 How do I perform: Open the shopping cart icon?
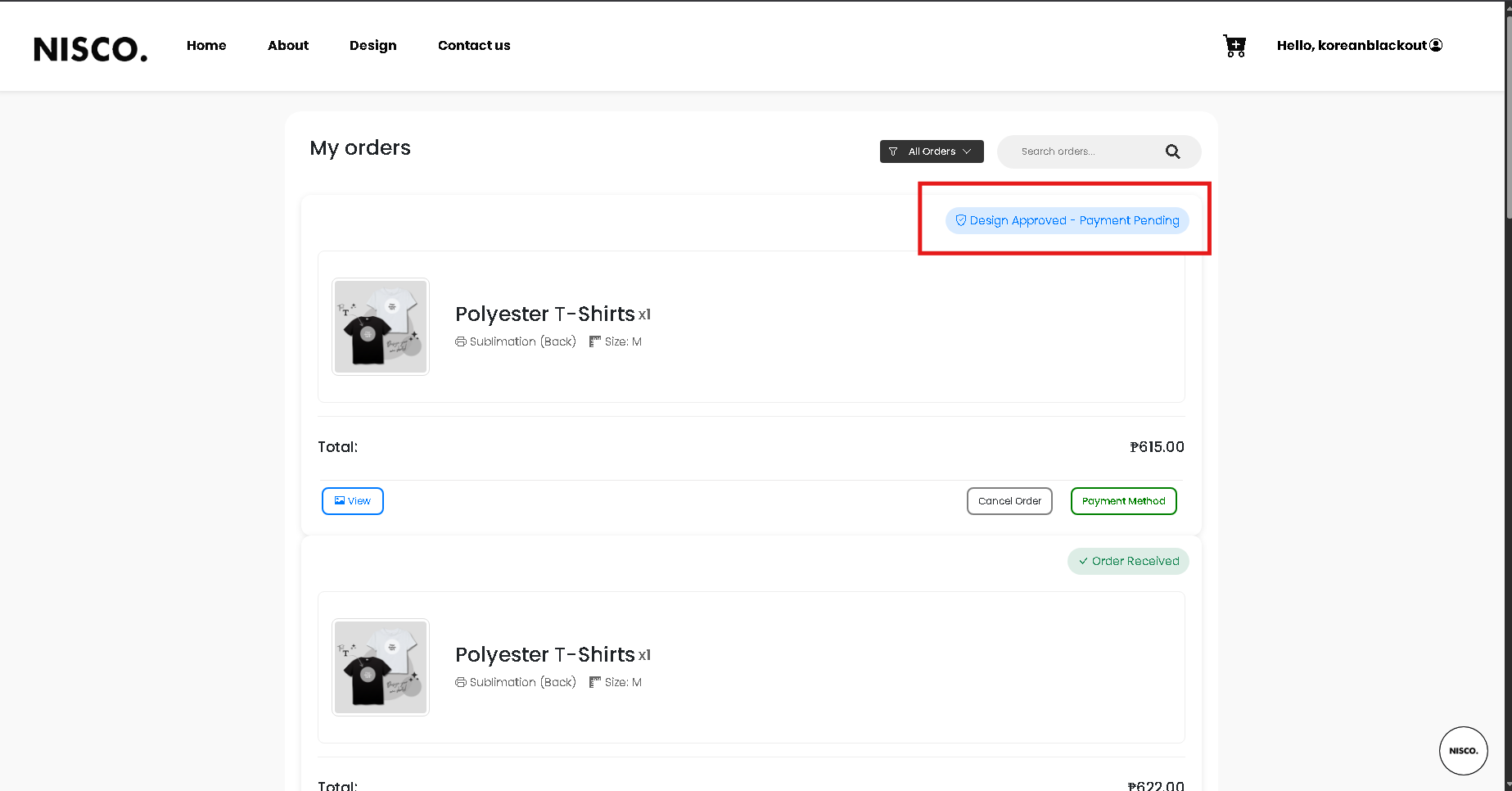(1234, 46)
